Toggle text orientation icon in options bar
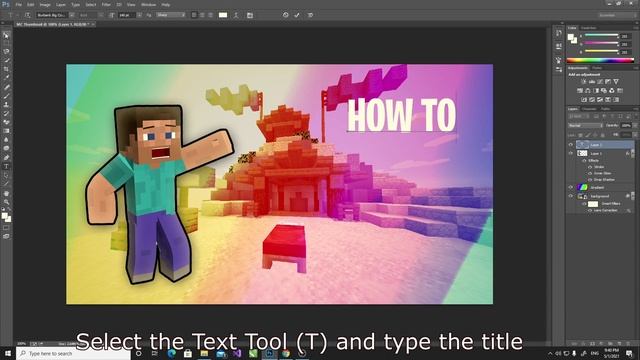640x360 pixels. click(28, 15)
